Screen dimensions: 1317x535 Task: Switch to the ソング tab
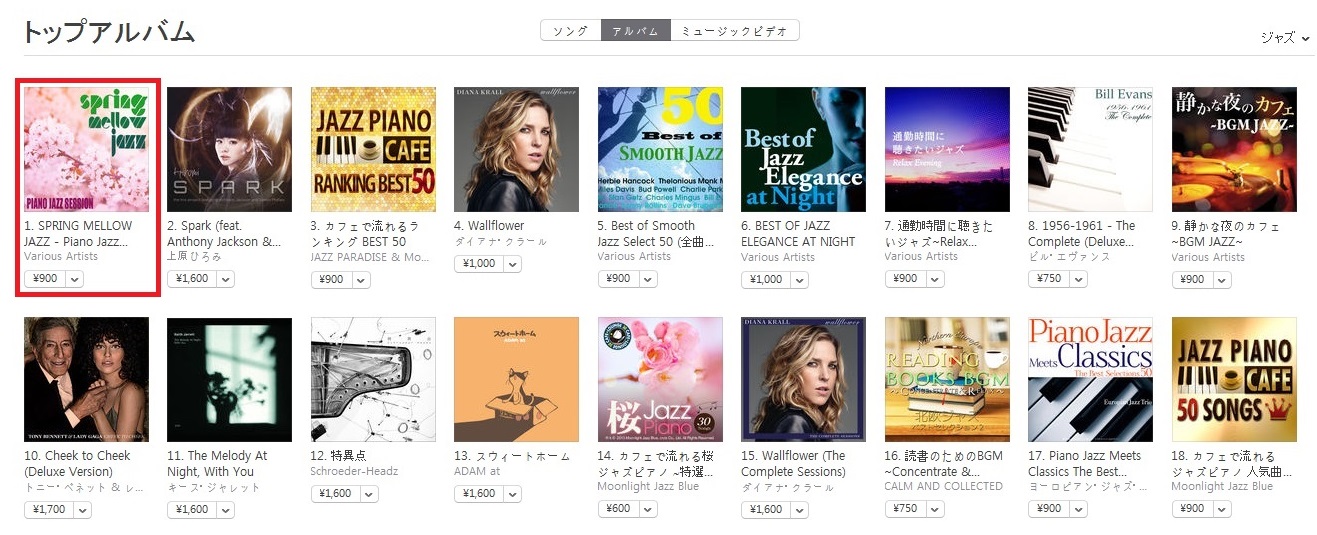pyautogui.click(x=571, y=31)
